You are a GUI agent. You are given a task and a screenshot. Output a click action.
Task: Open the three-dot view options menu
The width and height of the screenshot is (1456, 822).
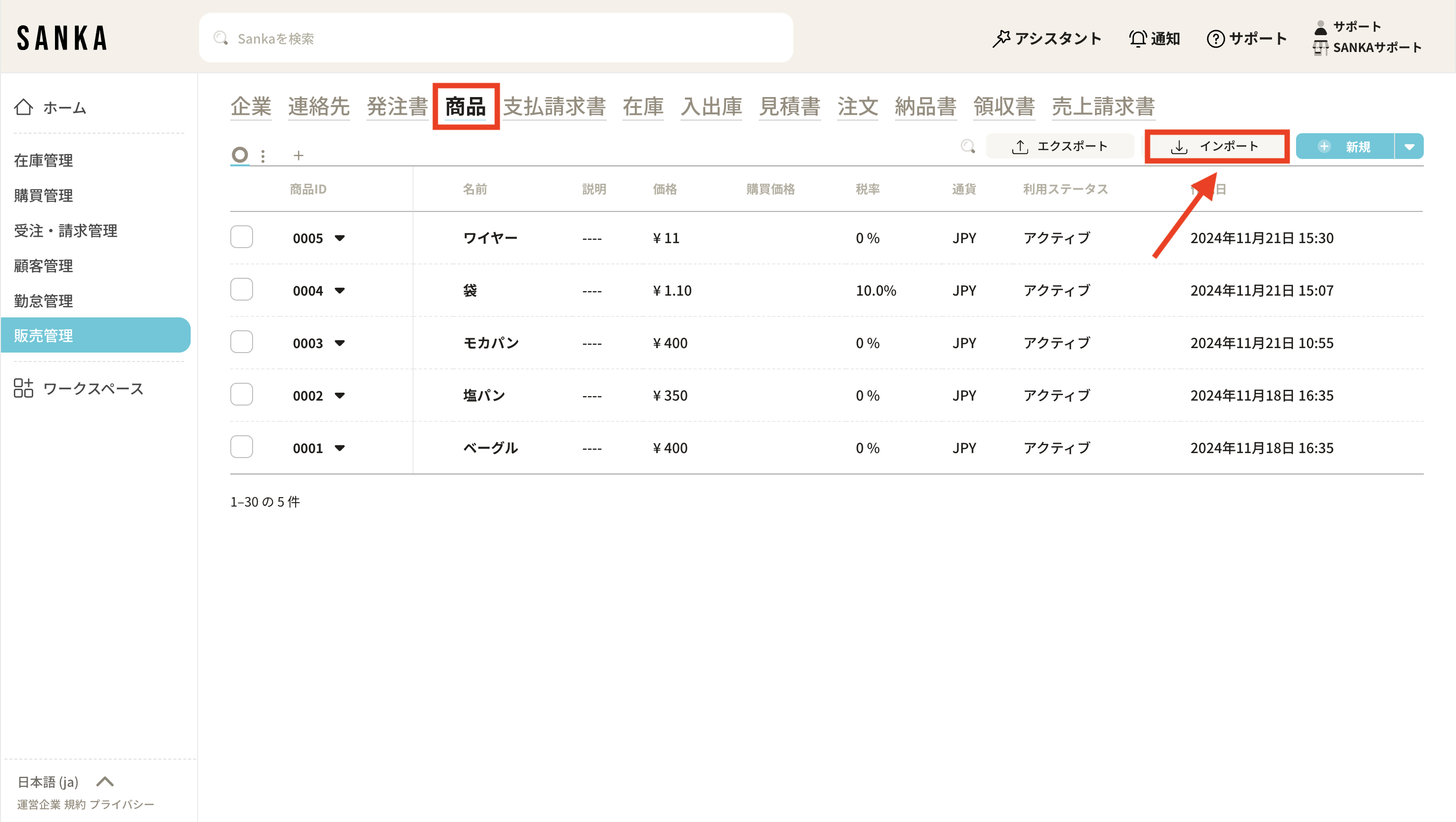263,155
